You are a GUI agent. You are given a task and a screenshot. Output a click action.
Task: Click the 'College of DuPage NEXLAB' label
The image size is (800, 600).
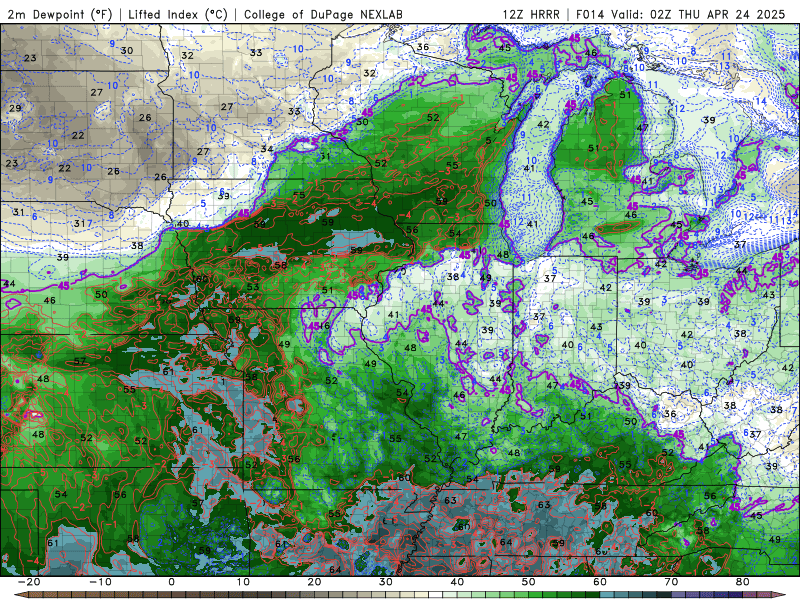point(323,14)
